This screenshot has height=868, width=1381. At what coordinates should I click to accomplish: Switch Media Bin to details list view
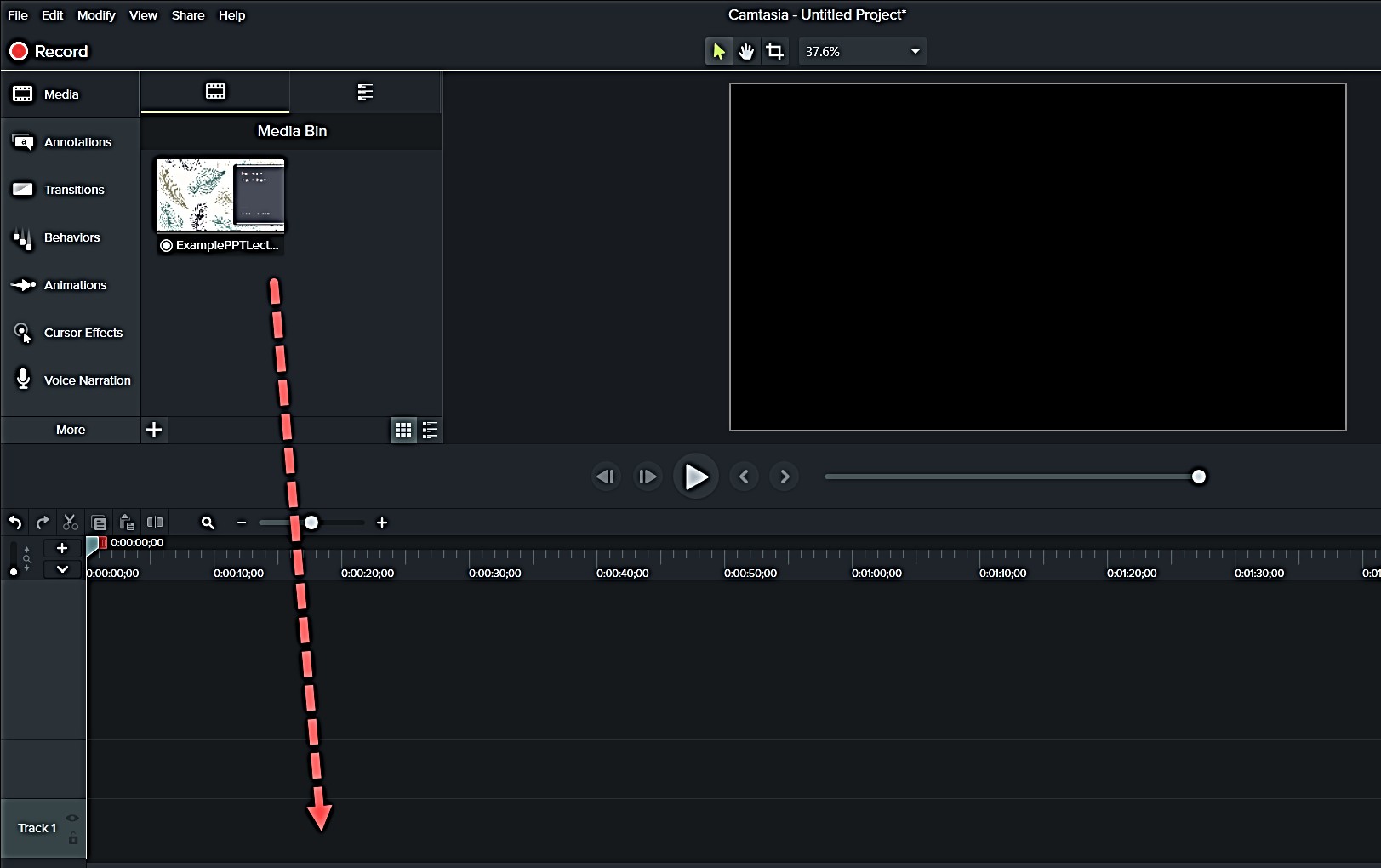[430, 430]
